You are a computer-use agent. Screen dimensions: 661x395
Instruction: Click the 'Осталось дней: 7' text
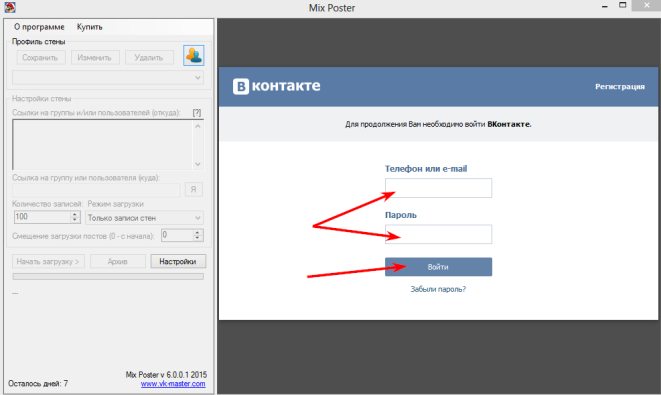[x=38, y=384]
